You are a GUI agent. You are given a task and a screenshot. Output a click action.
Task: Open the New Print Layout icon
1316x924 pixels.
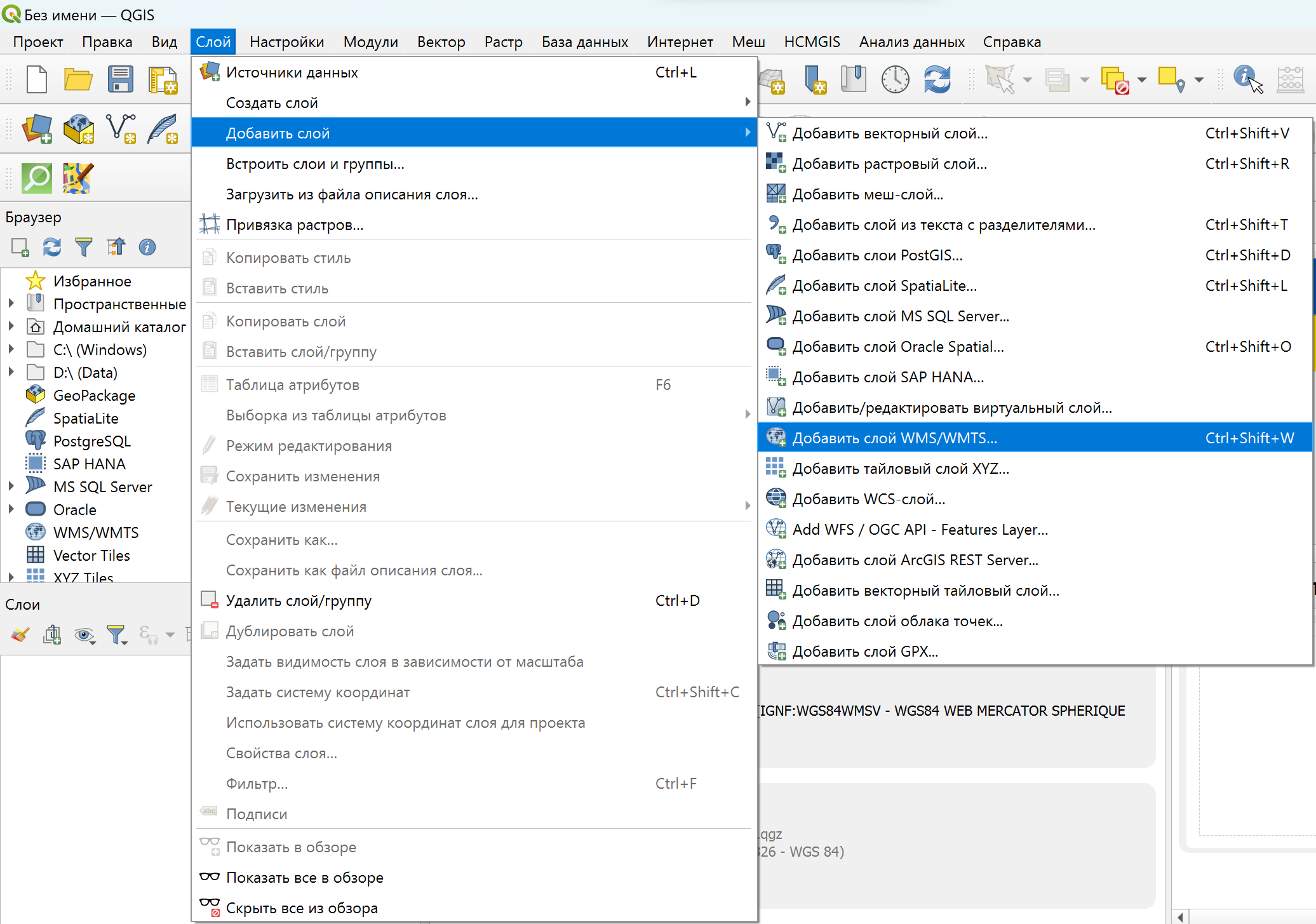coord(163,80)
